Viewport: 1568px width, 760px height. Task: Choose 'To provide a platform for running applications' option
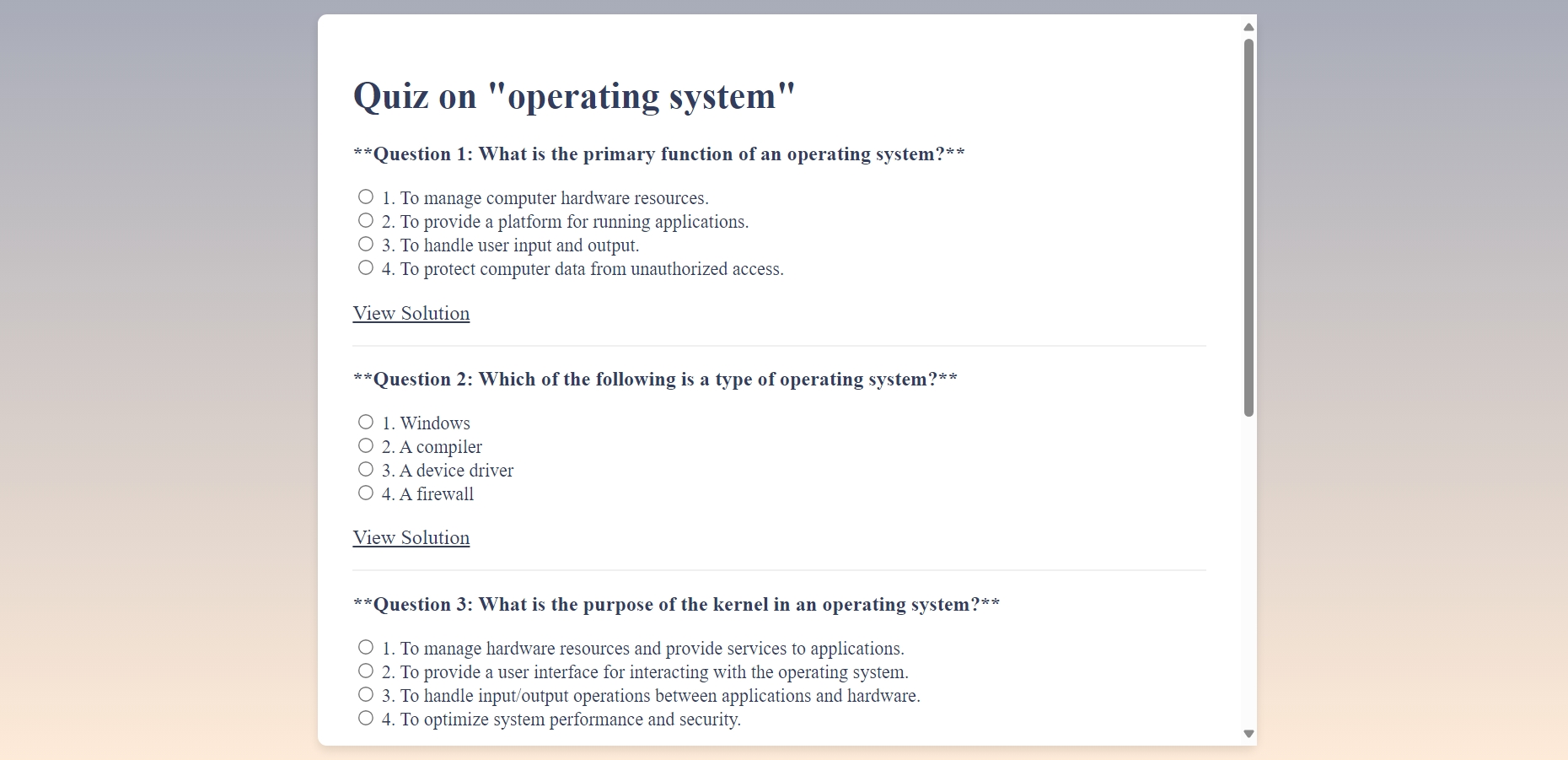click(x=366, y=220)
